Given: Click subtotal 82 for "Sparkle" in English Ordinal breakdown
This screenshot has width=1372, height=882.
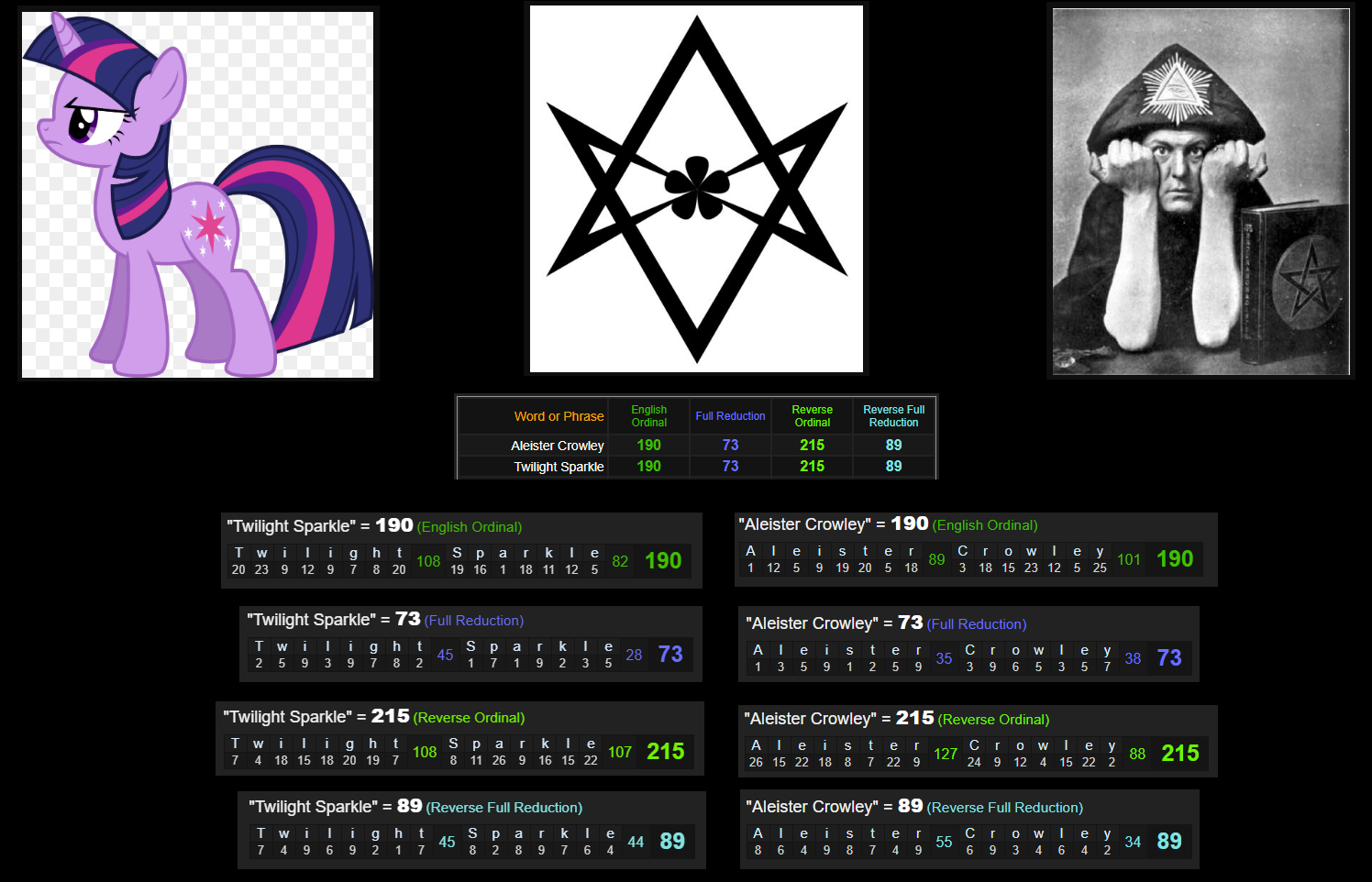Looking at the screenshot, I should click(620, 561).
